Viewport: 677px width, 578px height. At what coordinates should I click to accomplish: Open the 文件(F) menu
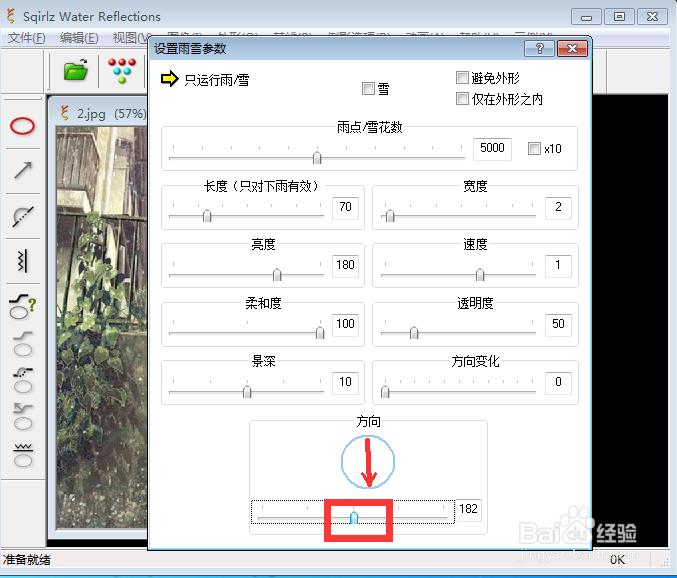(x=26, y=38)
